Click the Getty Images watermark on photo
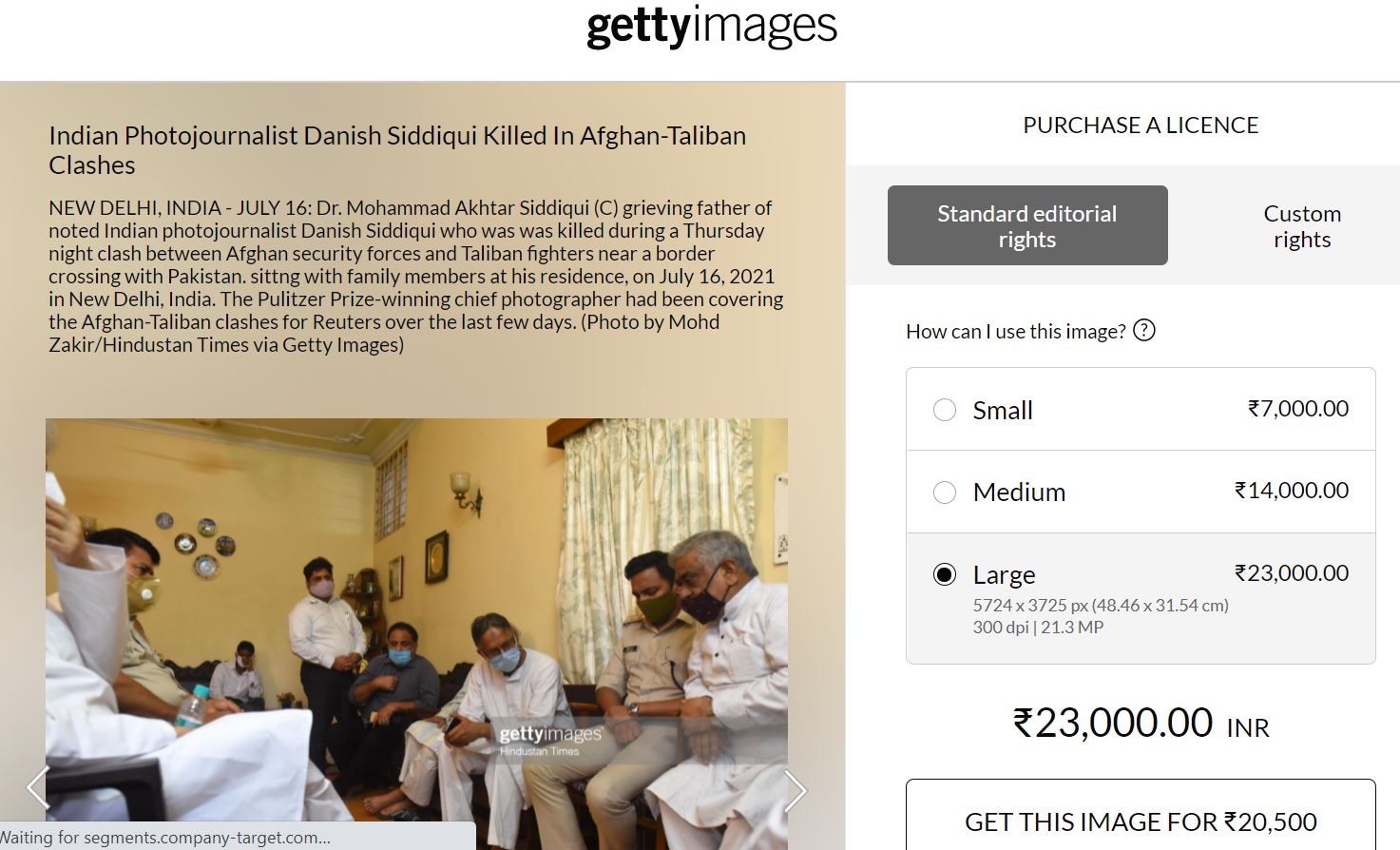This screenshot has height=850, width=1400. pos(550,741)
